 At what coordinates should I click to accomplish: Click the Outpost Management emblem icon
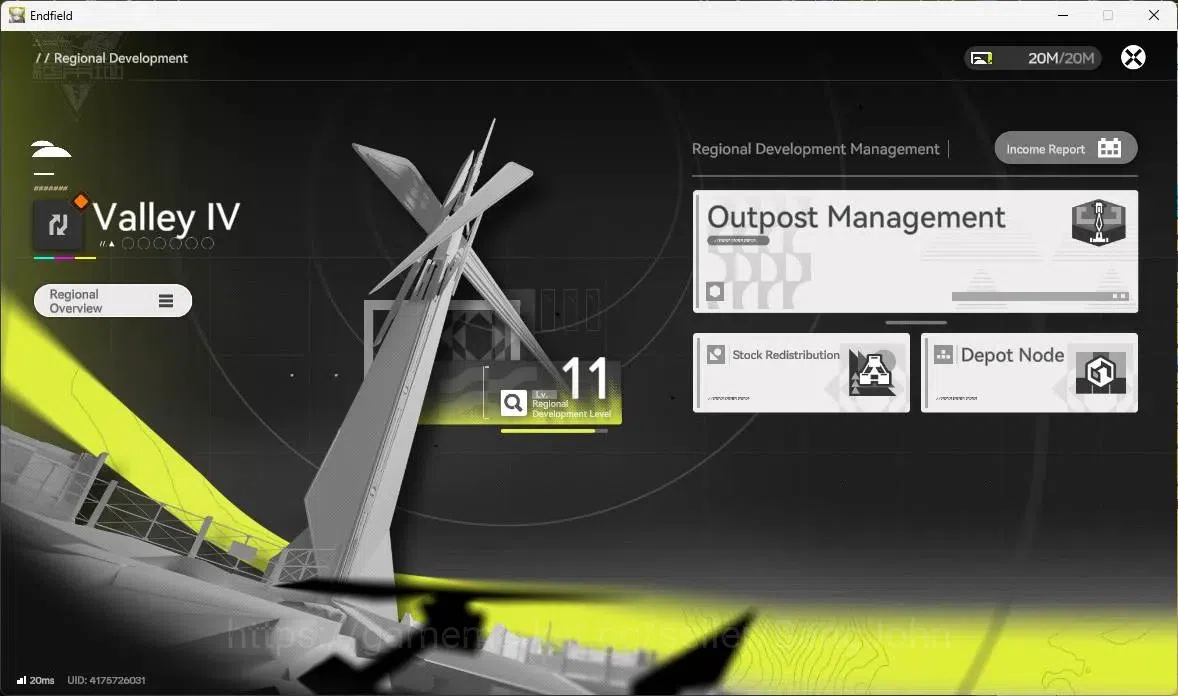point(1098,222)
